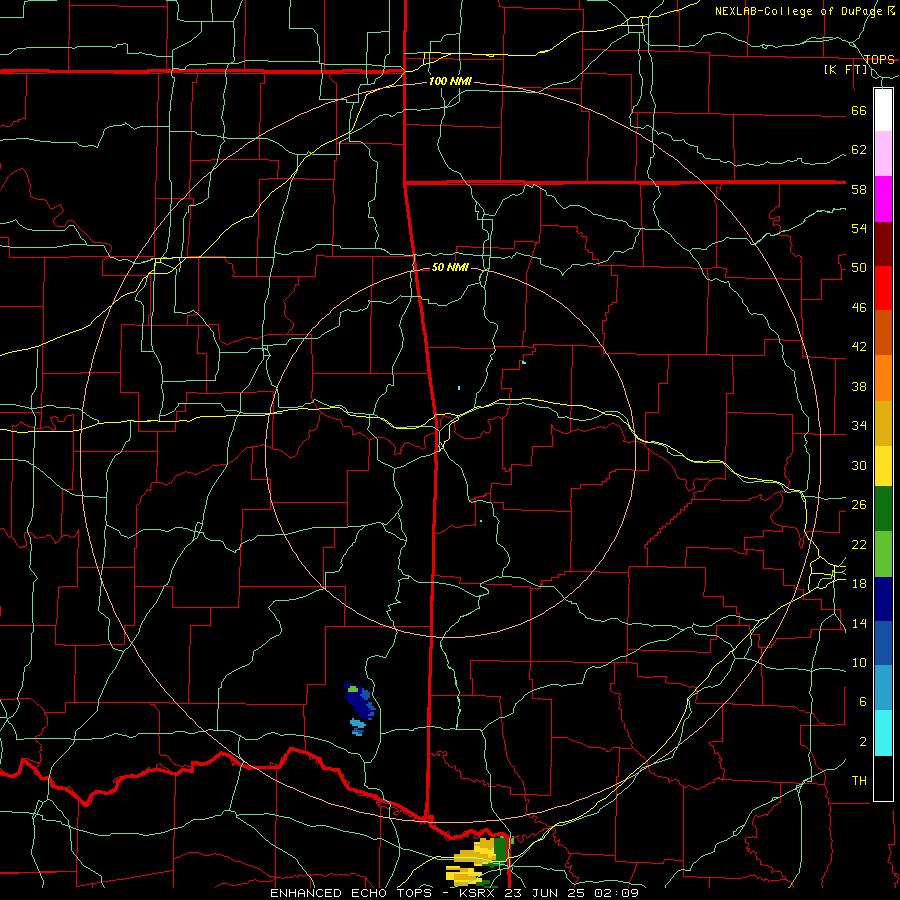
Task: Click the light pink legend swatch
Action: 883,153
